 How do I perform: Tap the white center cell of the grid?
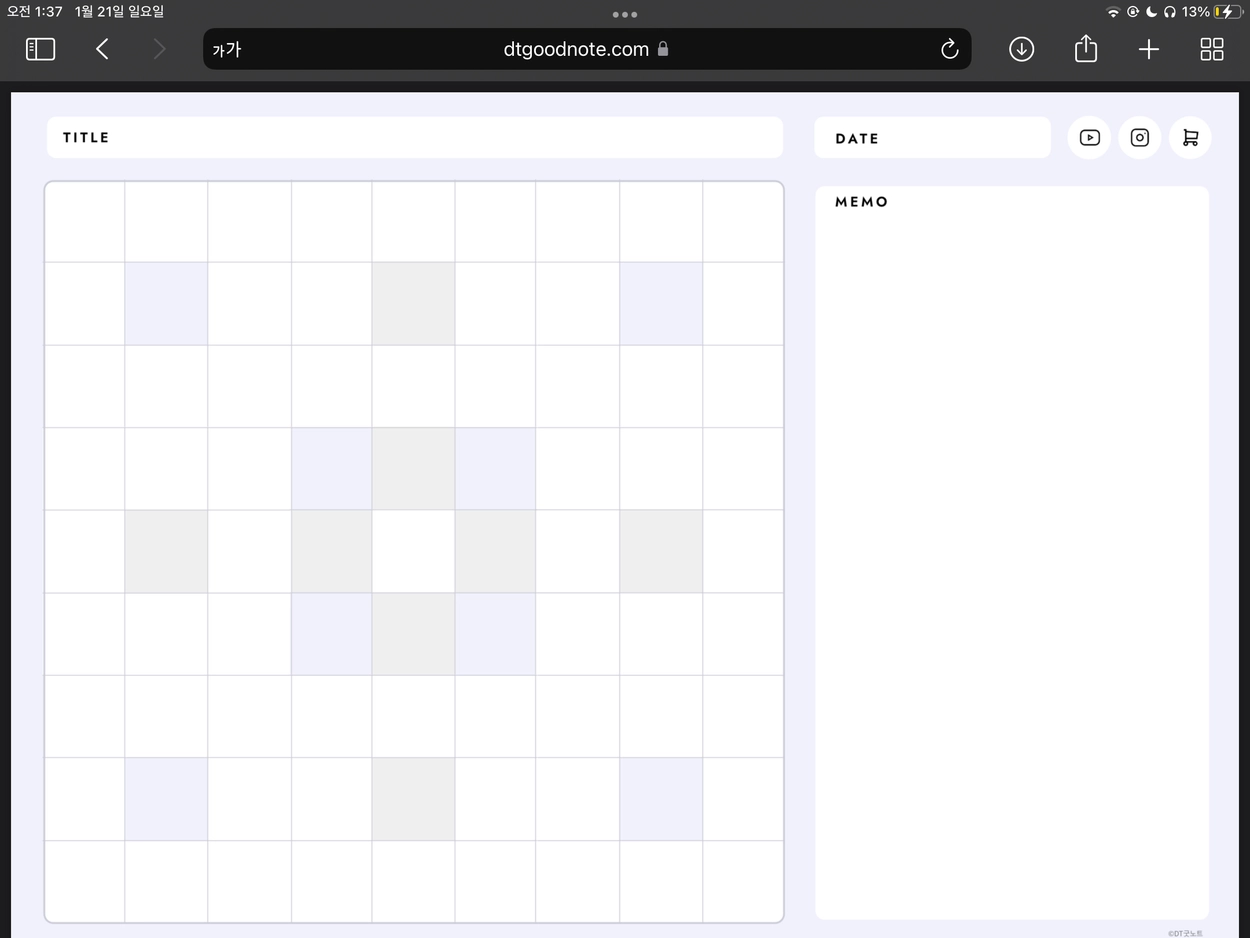[x=413, y=551]
